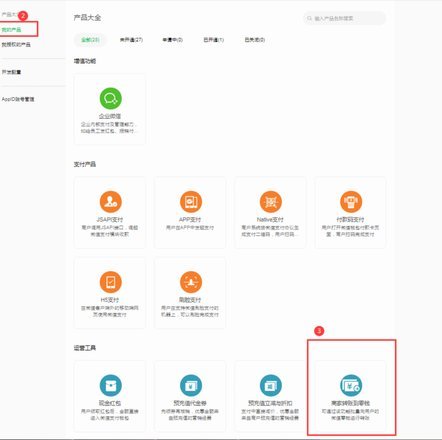The width and height of the screenshot is (442, 440).
Task: Click the teal 预充值代金券 icon
Action: [191, 385]
